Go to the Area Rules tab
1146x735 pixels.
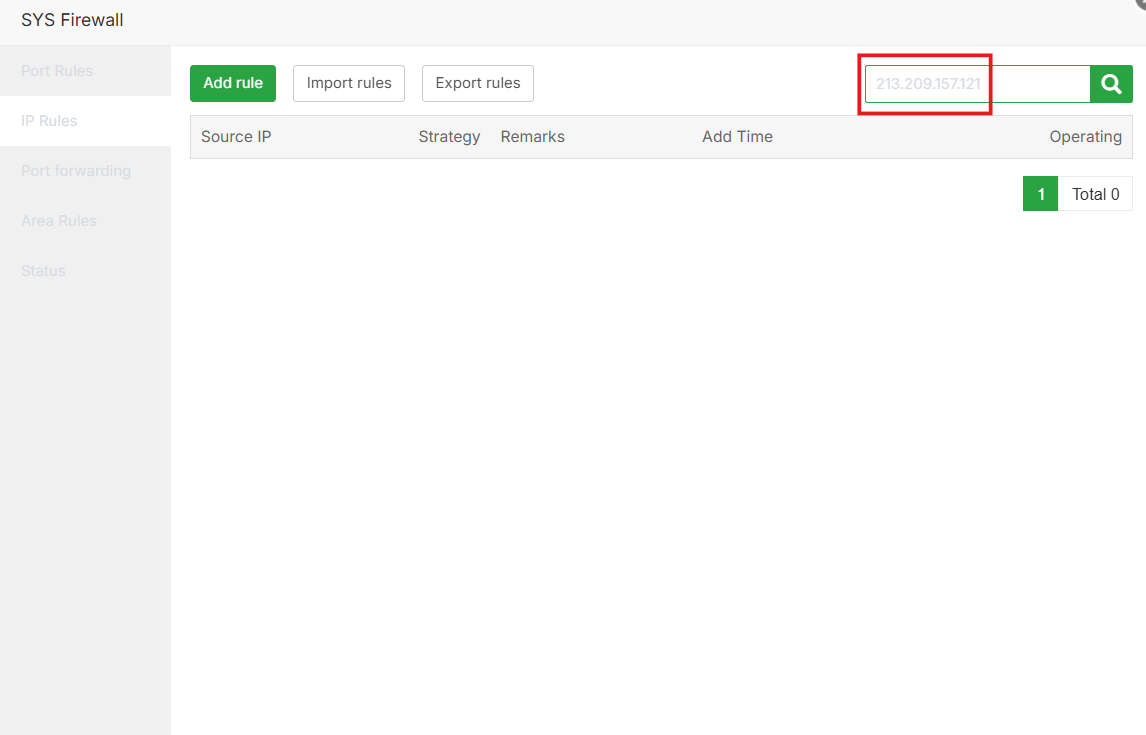86,221
